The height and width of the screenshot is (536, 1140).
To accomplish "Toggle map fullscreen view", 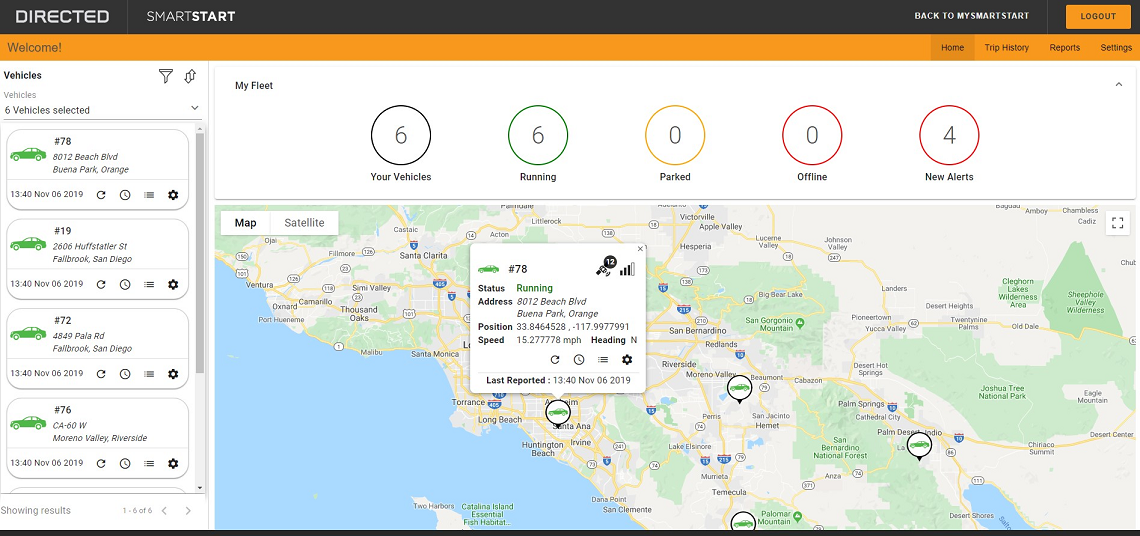I will (x=1117, y=223).
